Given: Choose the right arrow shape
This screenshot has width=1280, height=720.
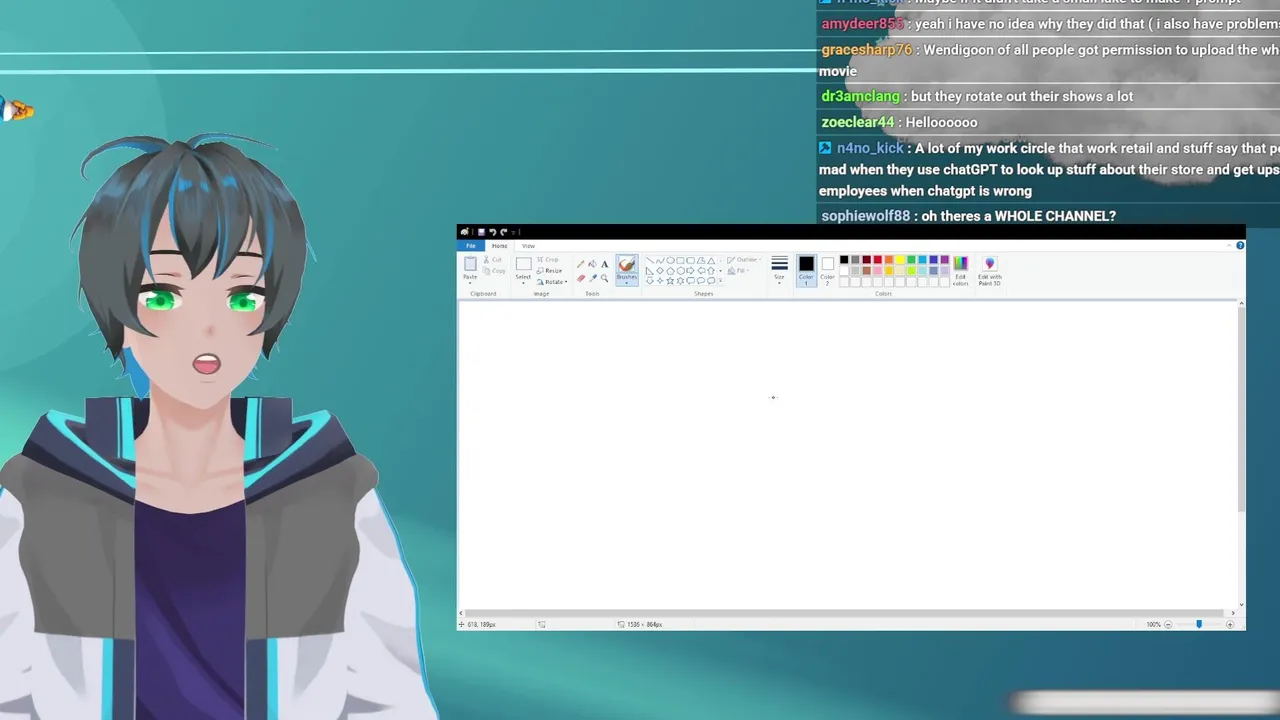Looking at the screenshot, I should click(x=690, y=271).
